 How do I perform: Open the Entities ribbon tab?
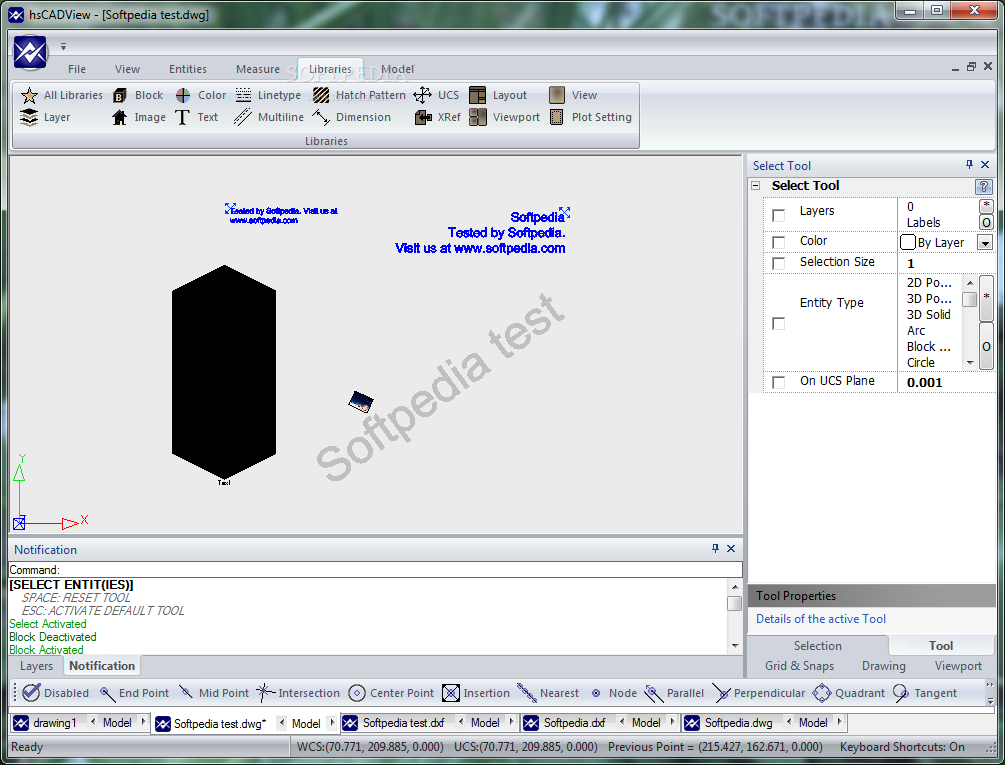188,69
